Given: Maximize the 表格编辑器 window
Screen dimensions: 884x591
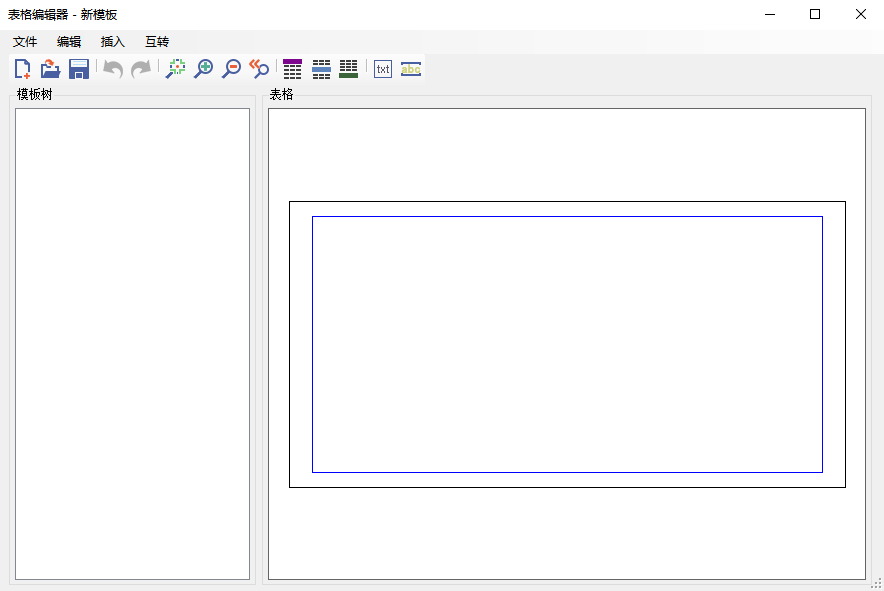Looking at the screenshot, I should (x=815, y=15).
